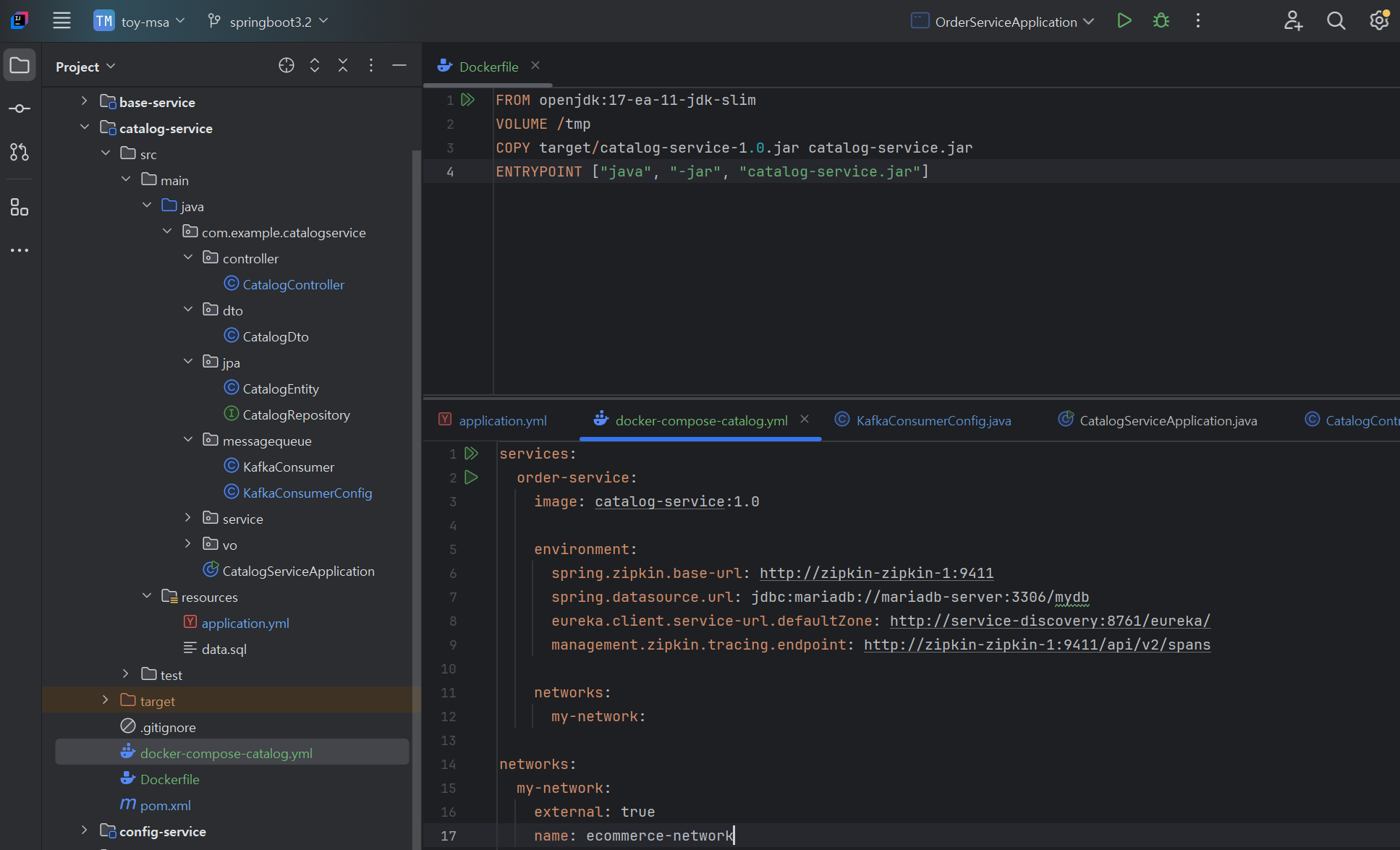Hide the Project panel with minus
The width and height of the screenshot is (1400, 850).
click(399, 66)
